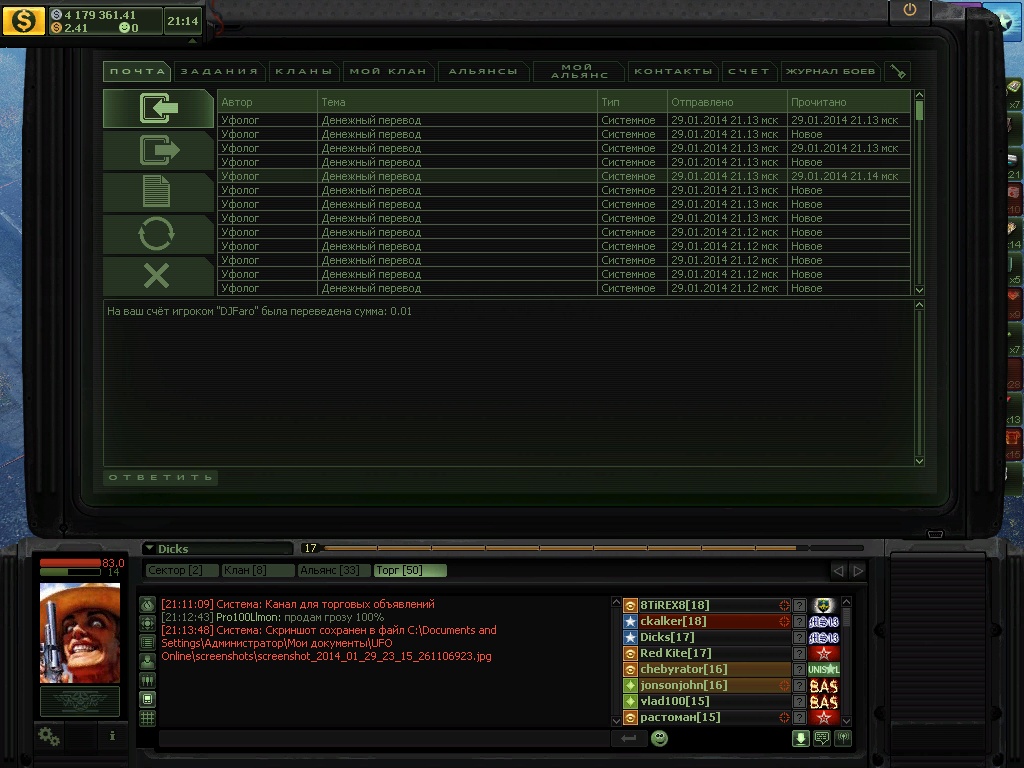The width and height of the screenshot is (1024, 768).
Task: Open the dollar account icon at top left
Action: [24, 21]
